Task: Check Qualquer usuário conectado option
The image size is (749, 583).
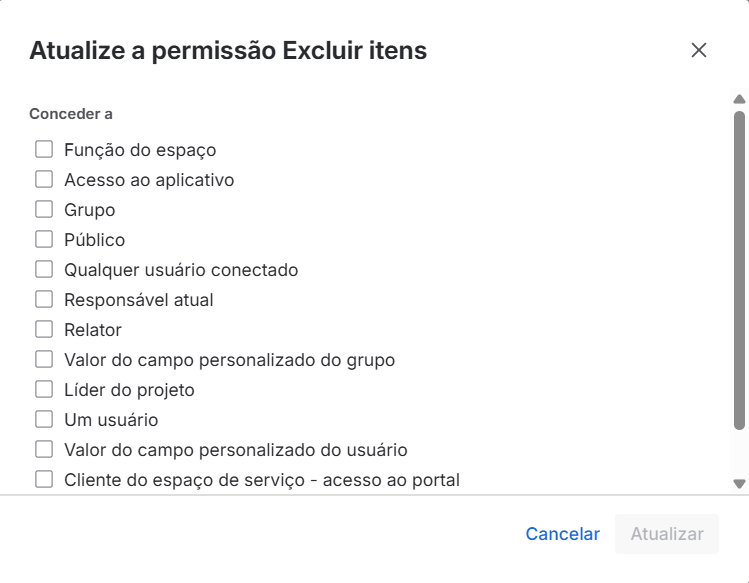Action: 44,270
